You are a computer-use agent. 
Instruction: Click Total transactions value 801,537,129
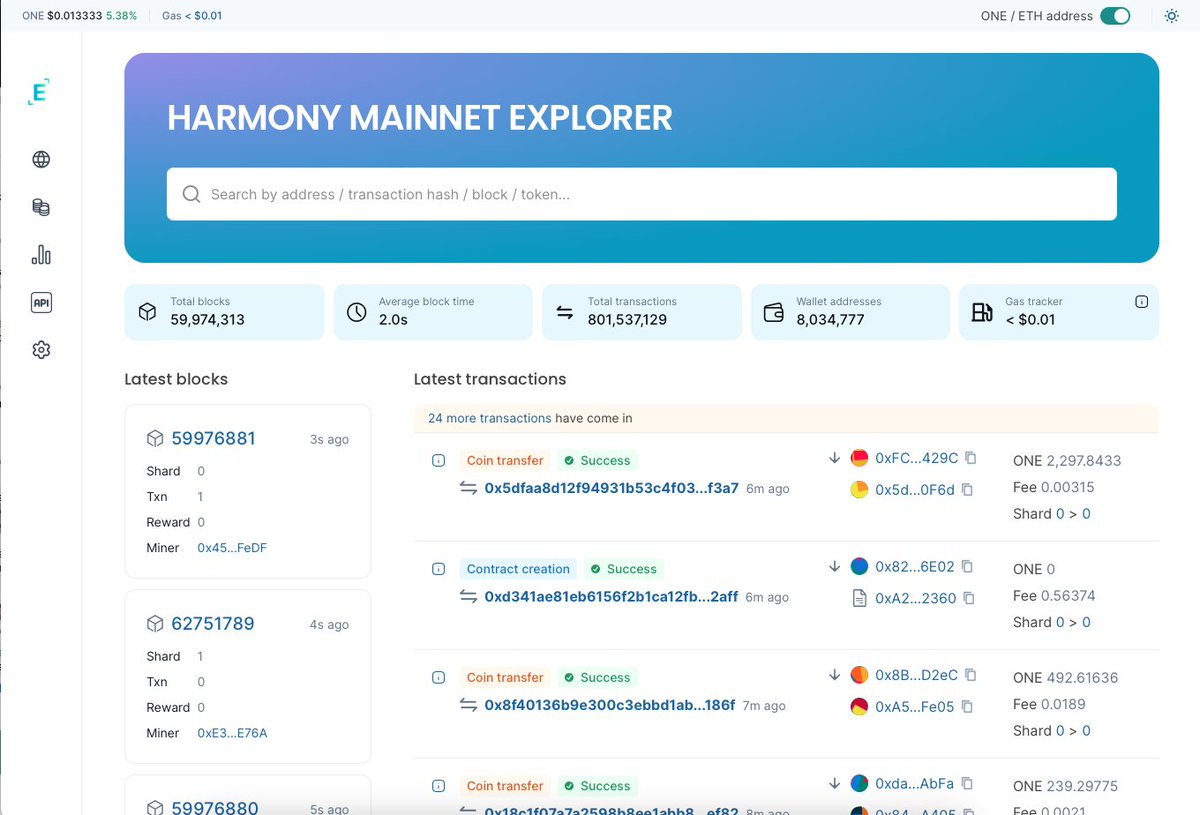tap(627, 320)
